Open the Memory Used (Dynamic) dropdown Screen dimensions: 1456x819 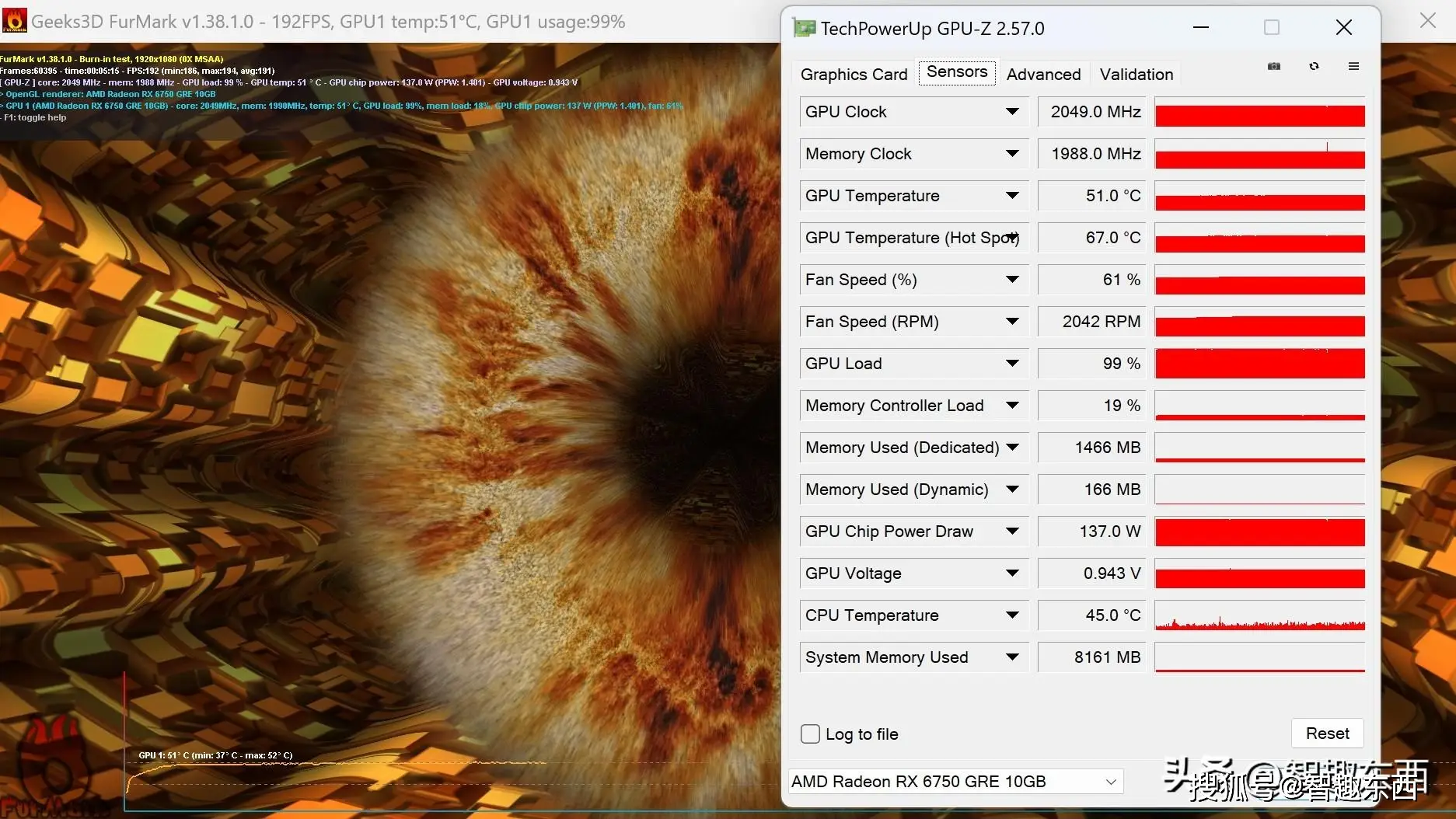pos(1012,490)
